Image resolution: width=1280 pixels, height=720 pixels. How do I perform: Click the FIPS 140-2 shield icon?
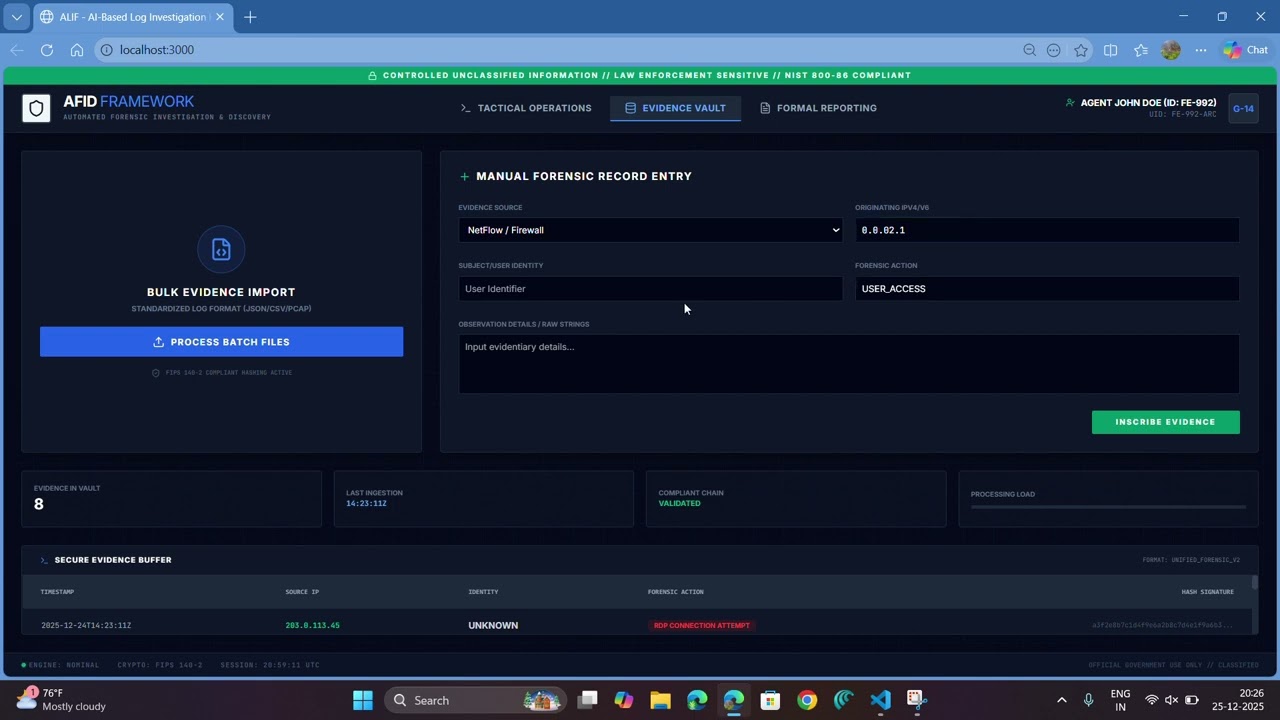click(155, 373)
